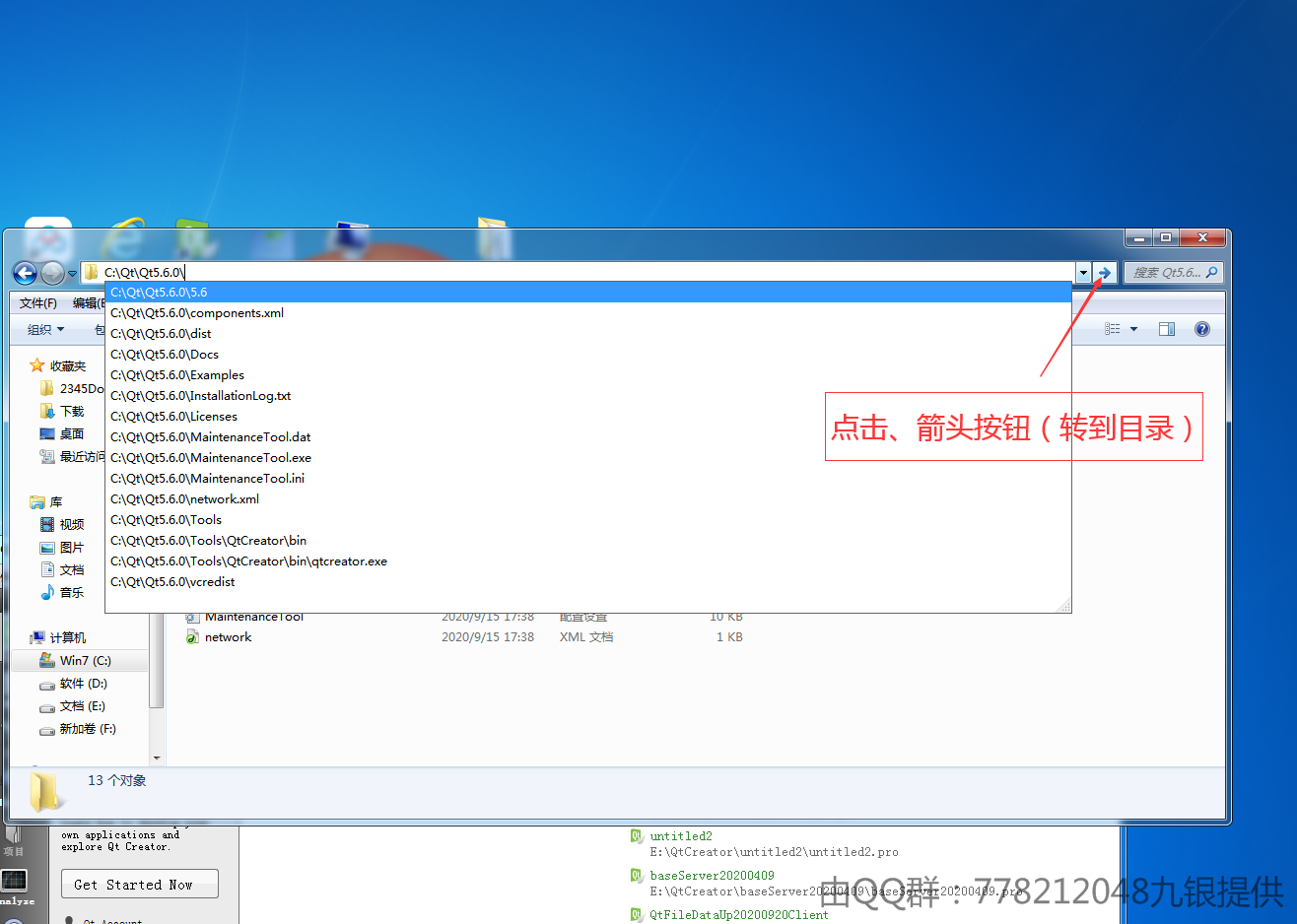This screenshot has width=1297, height=924.
Task: Select suggestion ending in qtcreator.exe
Action: point(588,561)
